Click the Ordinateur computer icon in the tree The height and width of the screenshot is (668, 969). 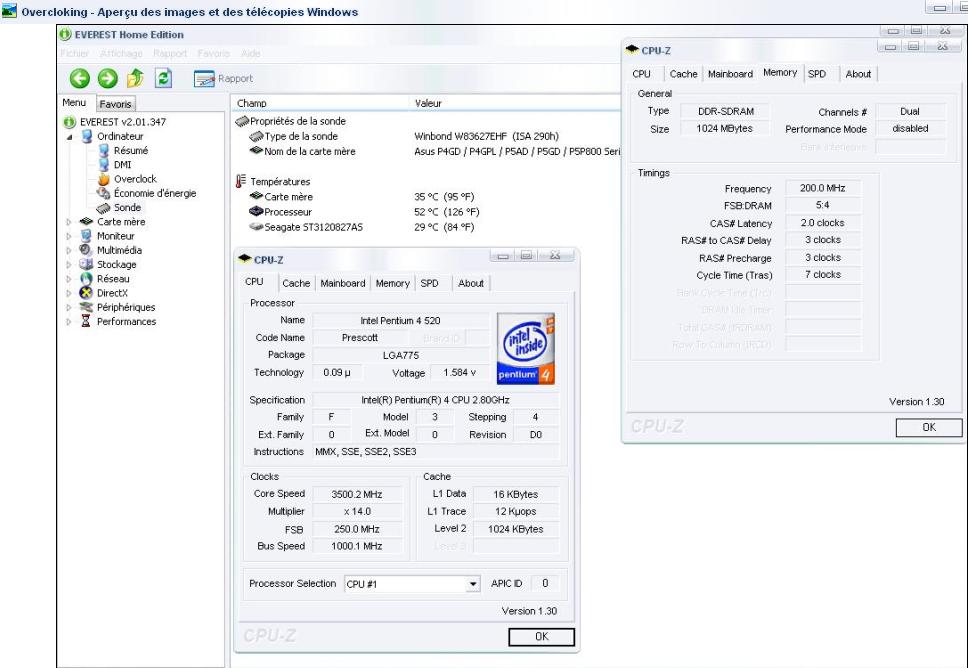87,137
